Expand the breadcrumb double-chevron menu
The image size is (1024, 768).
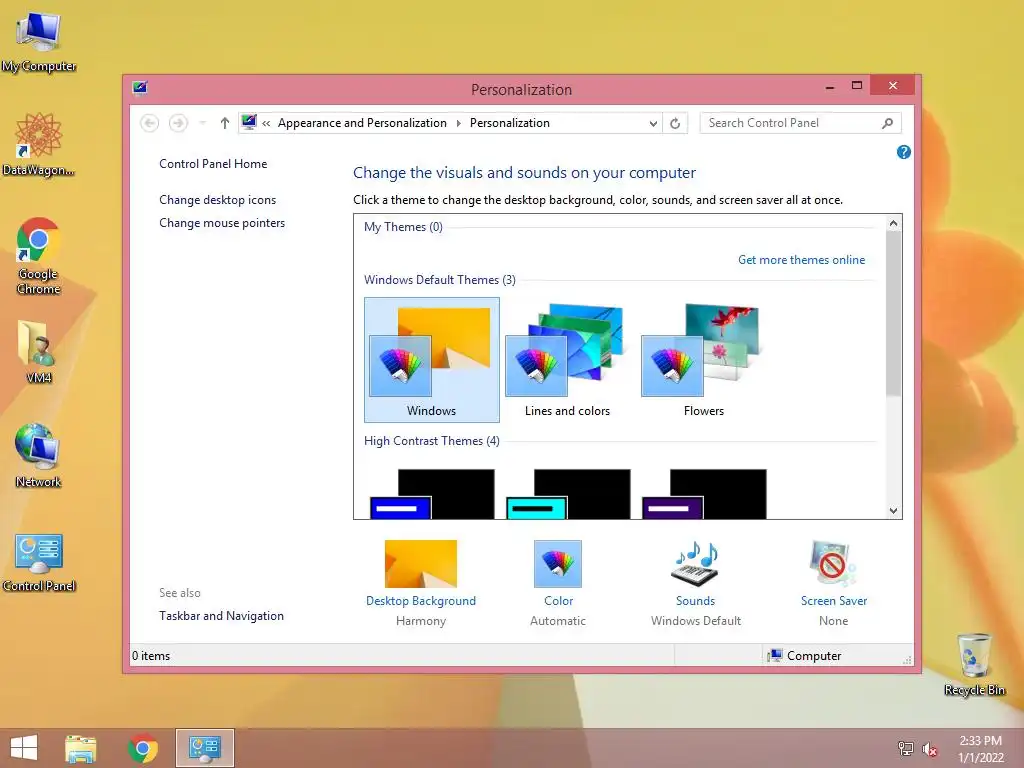(266, 123)
